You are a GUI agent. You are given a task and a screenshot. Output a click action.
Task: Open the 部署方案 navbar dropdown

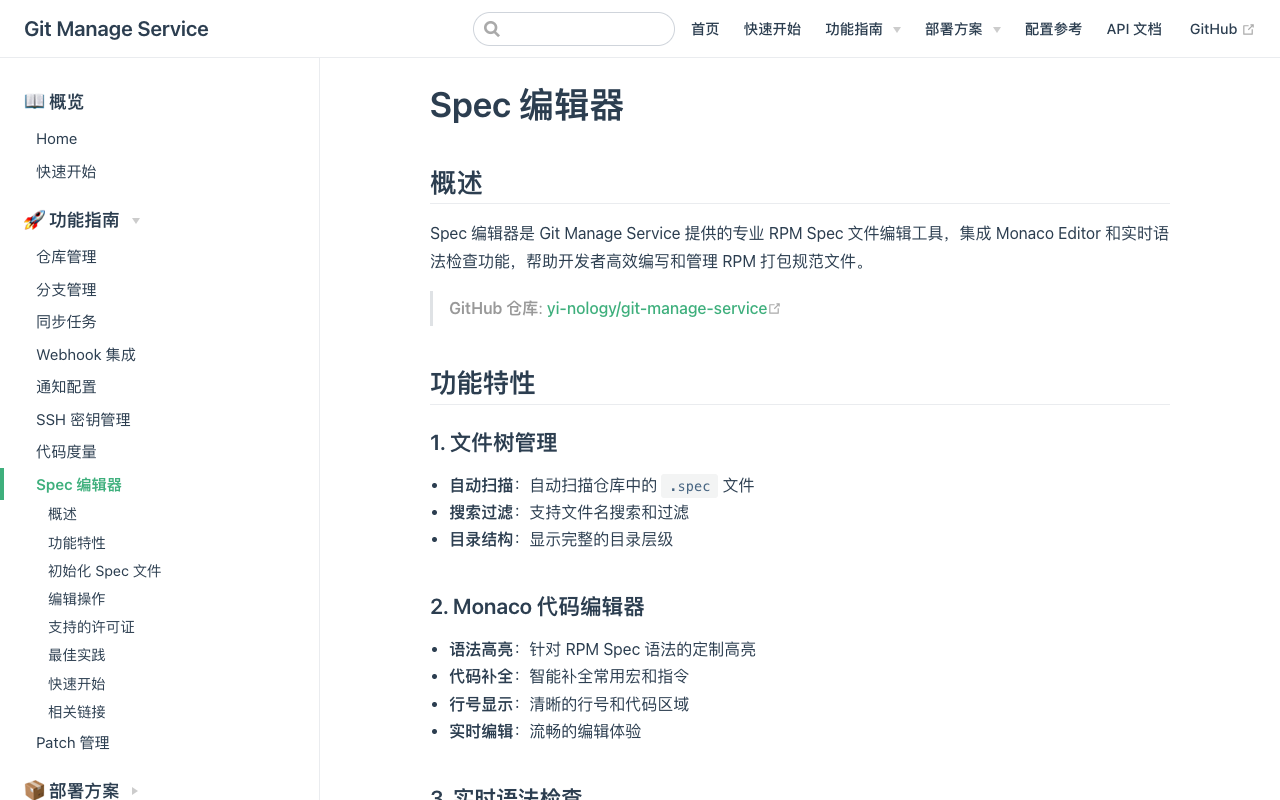[954, 29]
